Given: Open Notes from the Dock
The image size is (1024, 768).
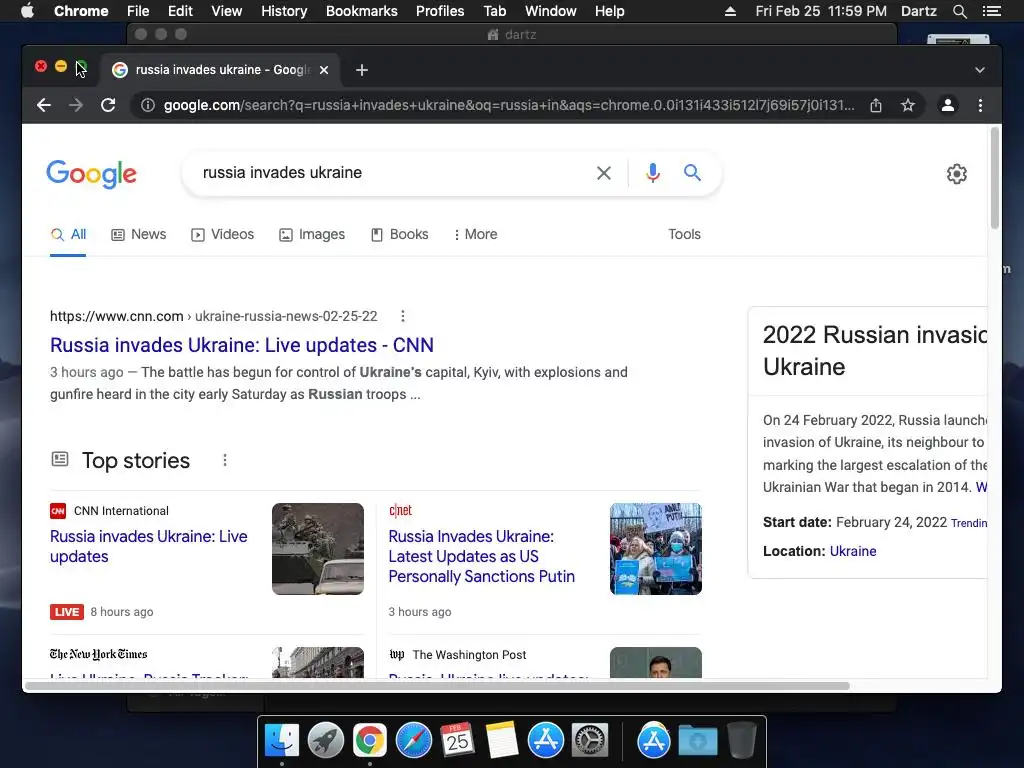Looking at the screenshot, I should pyautogui.click(x=502, y=740).
